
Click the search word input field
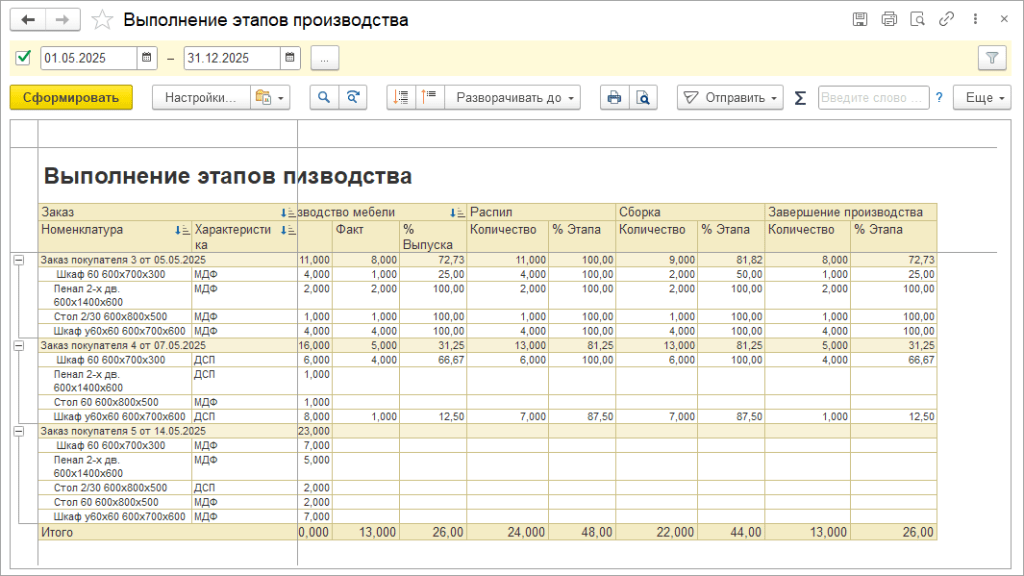(872, 97)
